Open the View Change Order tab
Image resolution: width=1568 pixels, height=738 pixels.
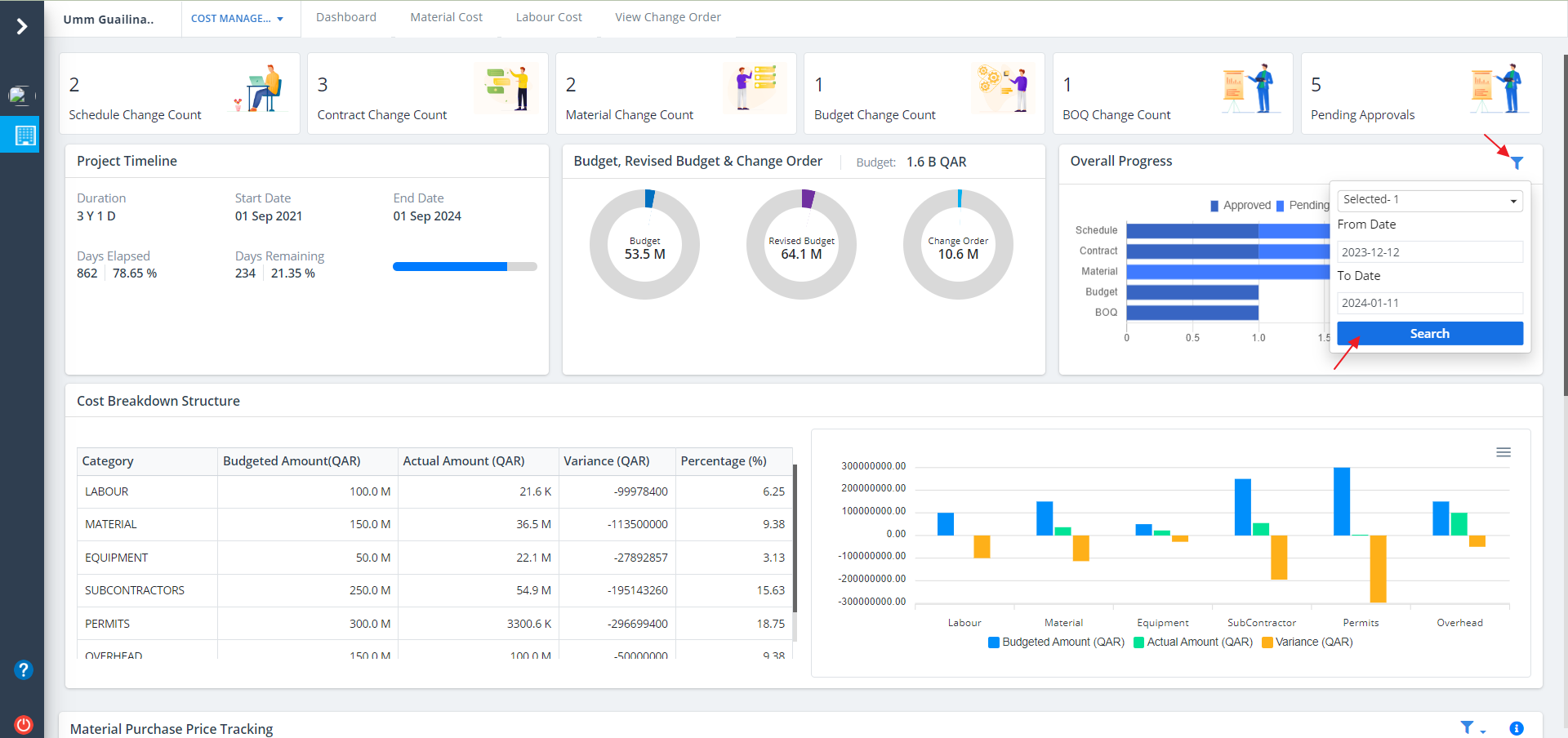pyautogui.click(x=667, y=17)
